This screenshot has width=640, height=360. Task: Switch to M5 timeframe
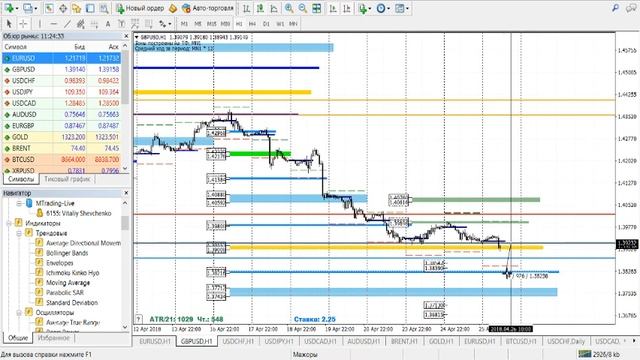198,24
